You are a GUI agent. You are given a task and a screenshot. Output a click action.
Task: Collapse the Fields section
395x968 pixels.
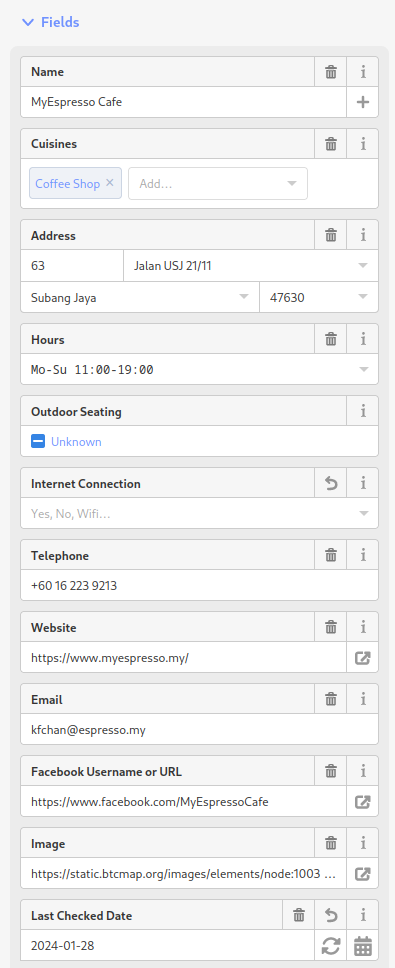pyautogui.click(x=51, y=22)
